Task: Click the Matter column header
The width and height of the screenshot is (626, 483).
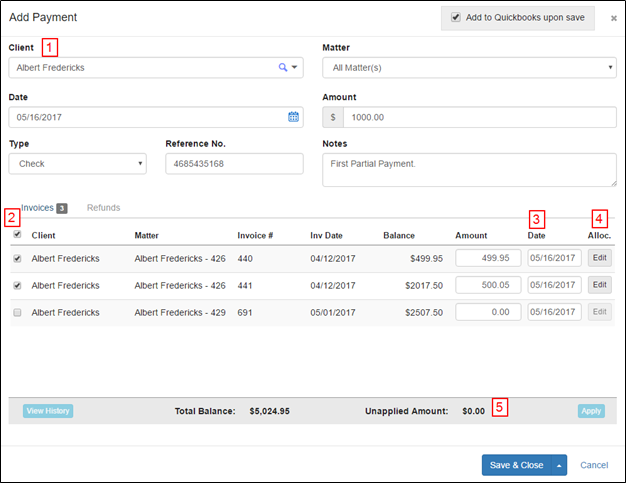Action: [x=147, y=236]
